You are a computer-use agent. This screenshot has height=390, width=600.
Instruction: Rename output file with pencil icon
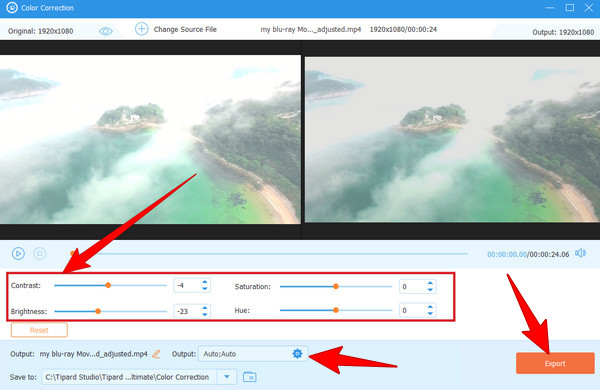pyautogui.click(x=156, y=354)
